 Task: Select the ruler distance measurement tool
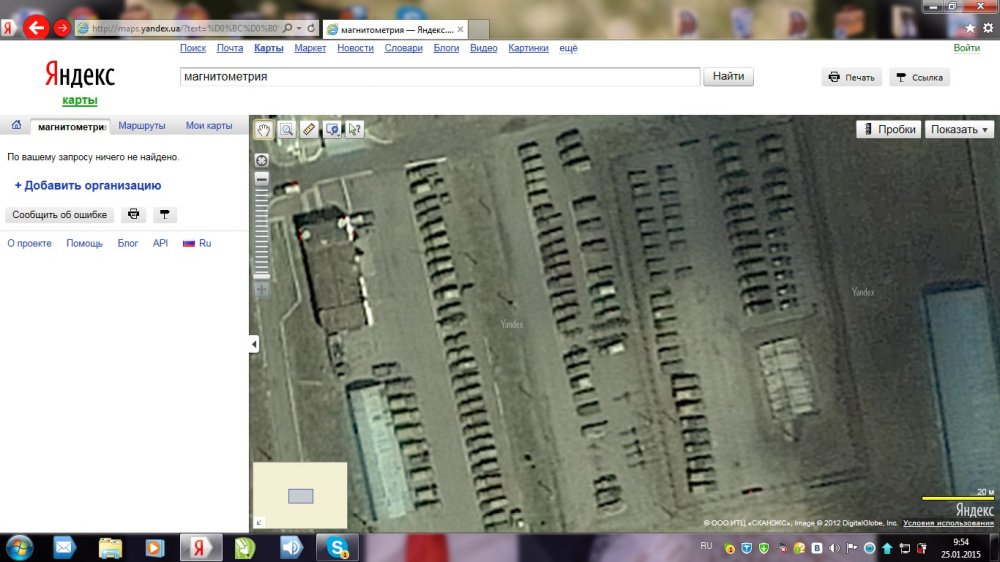click(309, 129)
